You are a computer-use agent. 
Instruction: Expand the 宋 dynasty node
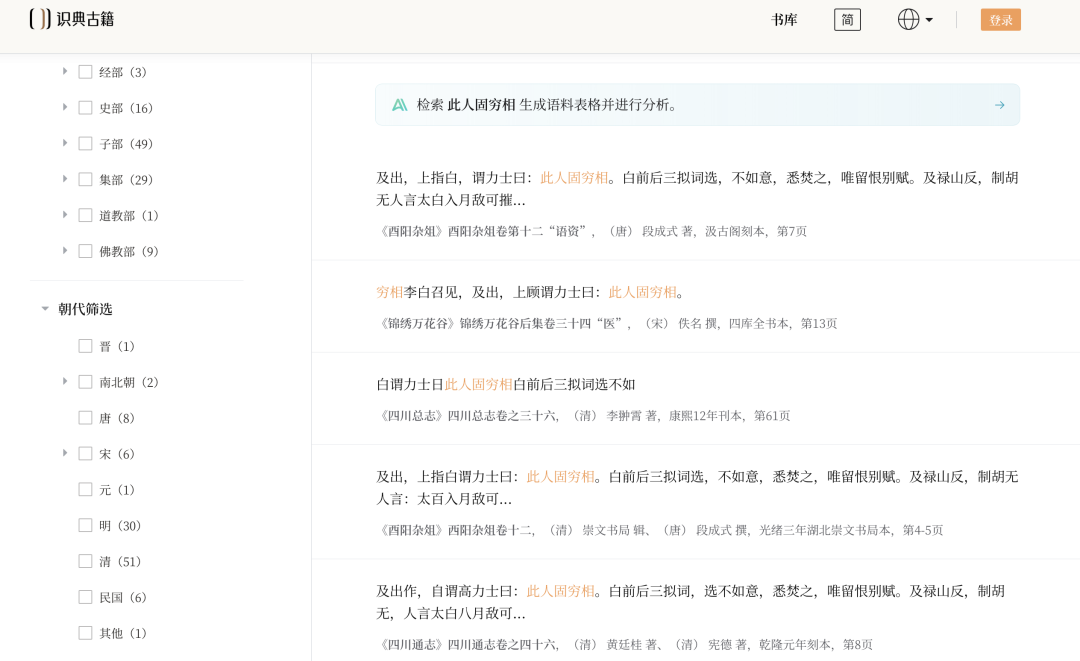coord(65,452)
